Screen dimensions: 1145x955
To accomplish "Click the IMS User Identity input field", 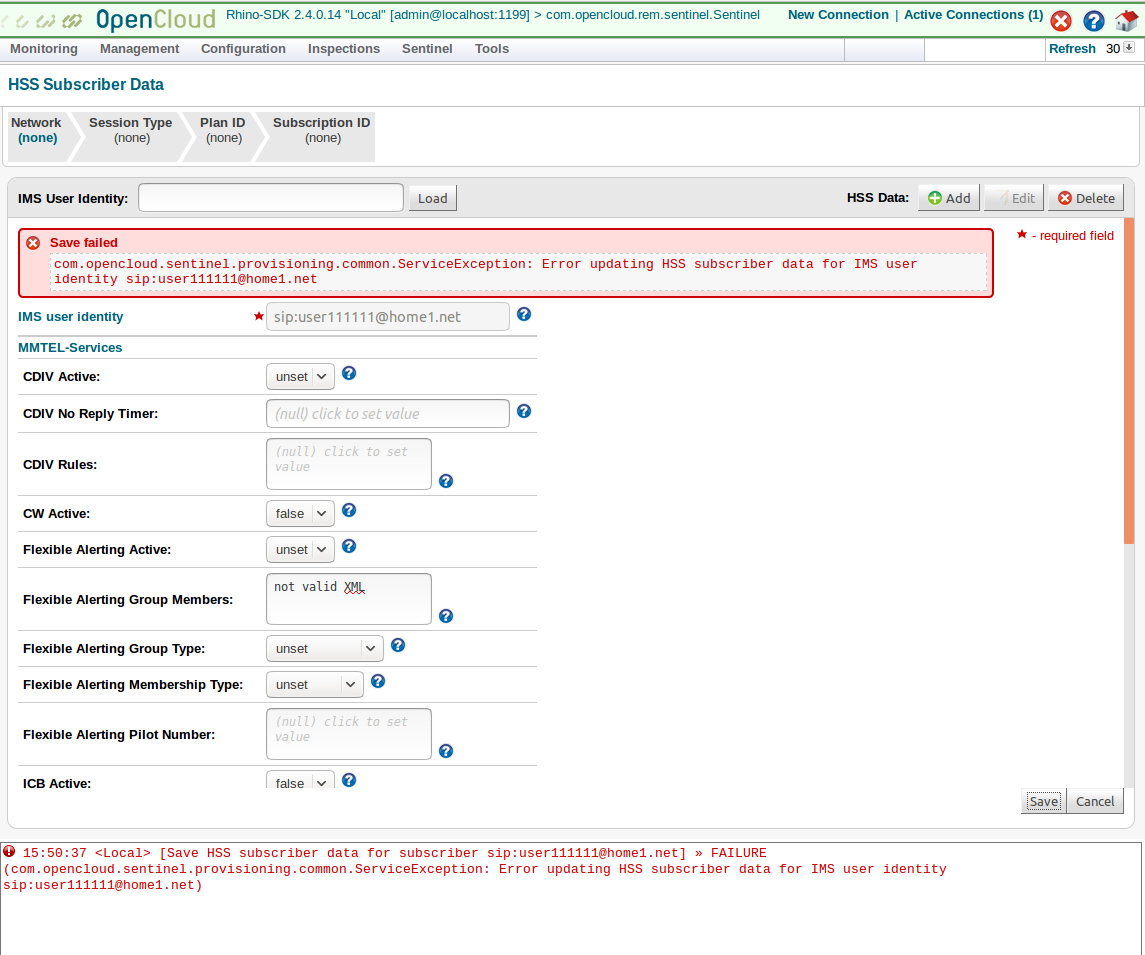I will tap(271, 198).
